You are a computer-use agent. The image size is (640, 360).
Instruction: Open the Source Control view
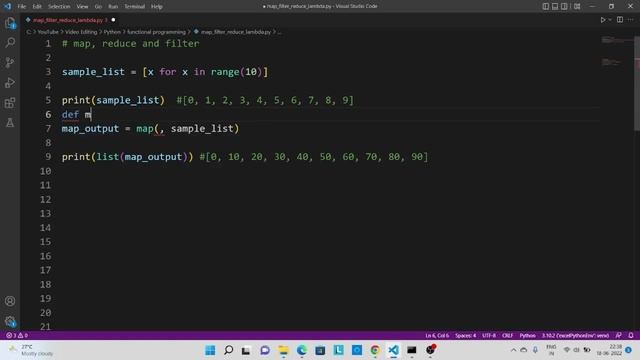point(10,62)
